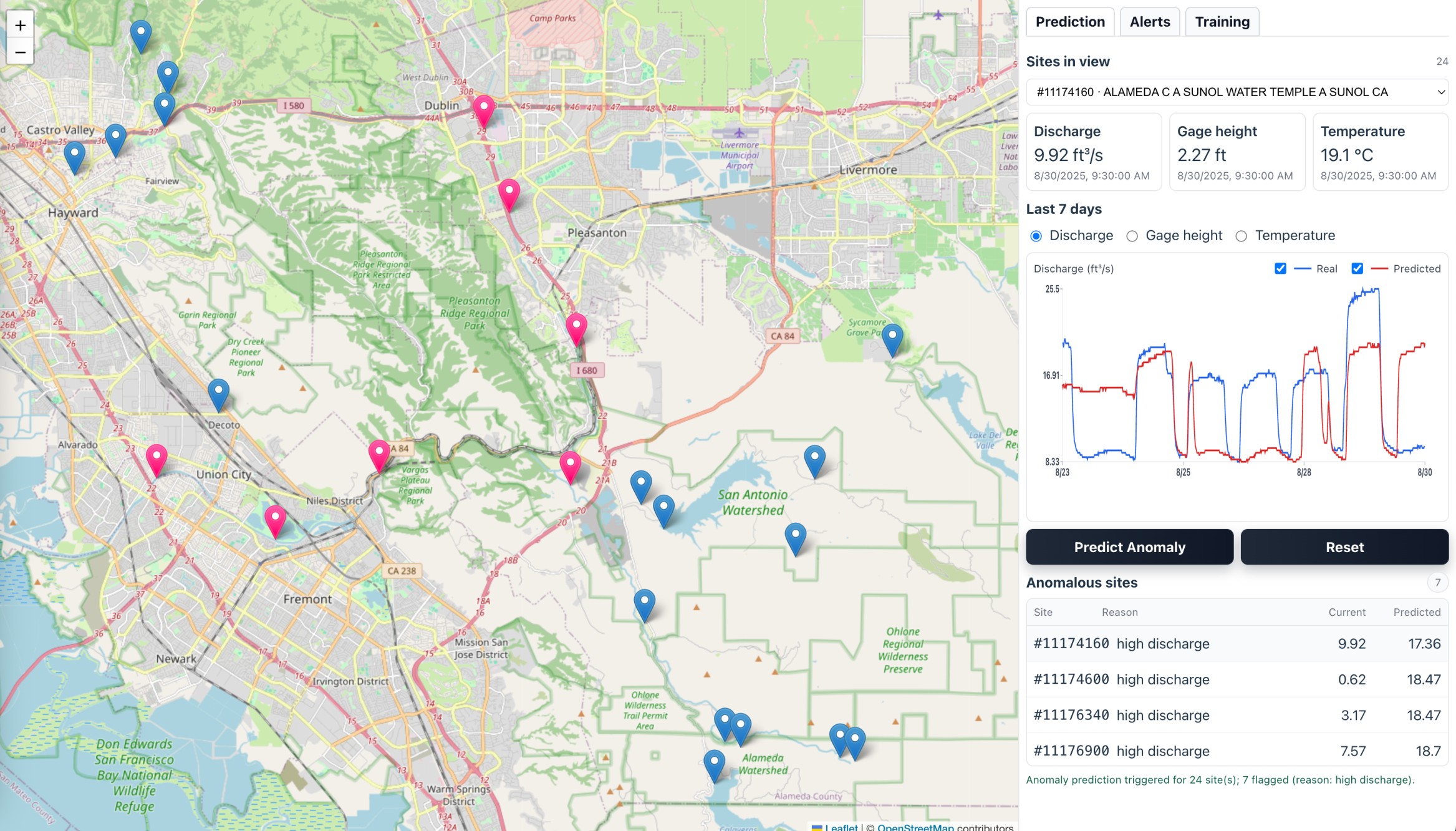Image resolution: width=1456 pixels, height=831 pixels.
Task: Zoom in the map with plus button
Action: click(x=20, y=26)
